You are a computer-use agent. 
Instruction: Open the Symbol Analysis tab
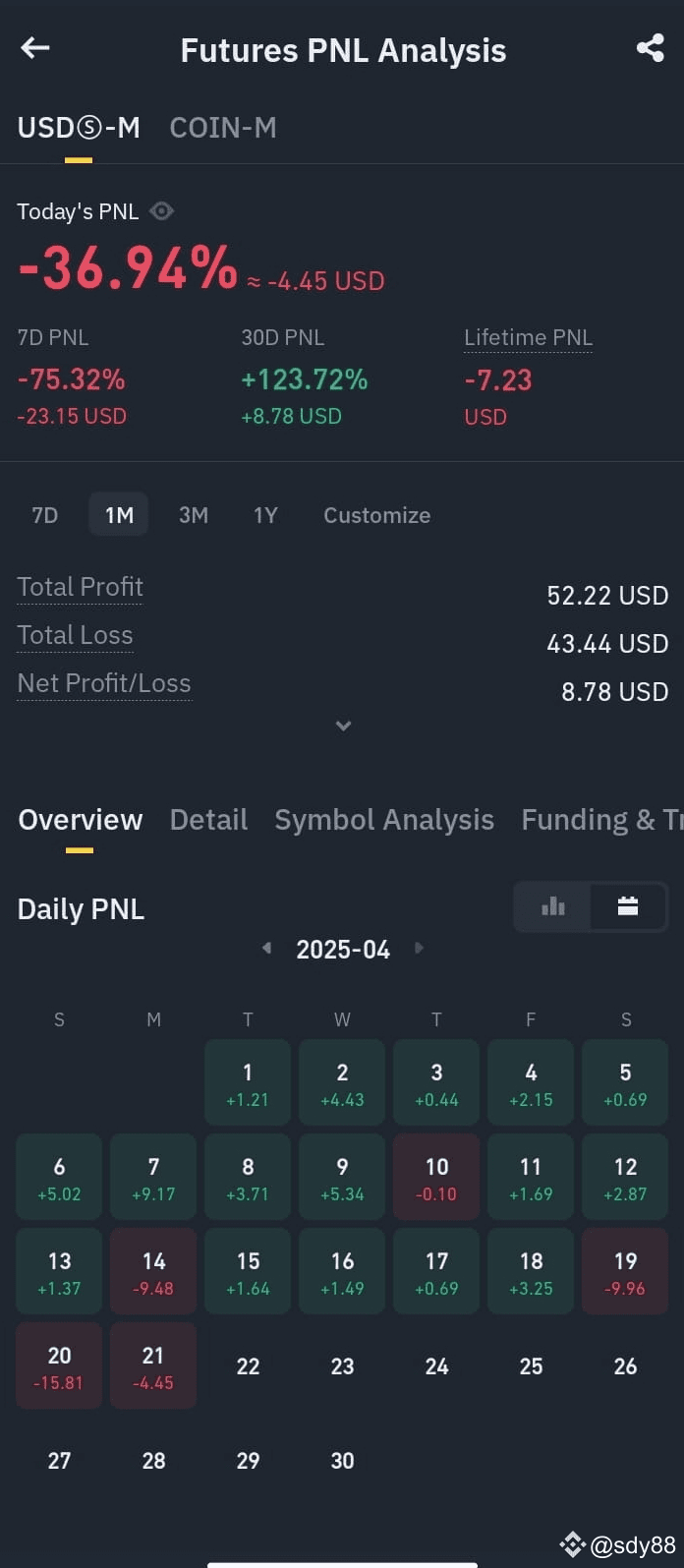tap(384, 819)
